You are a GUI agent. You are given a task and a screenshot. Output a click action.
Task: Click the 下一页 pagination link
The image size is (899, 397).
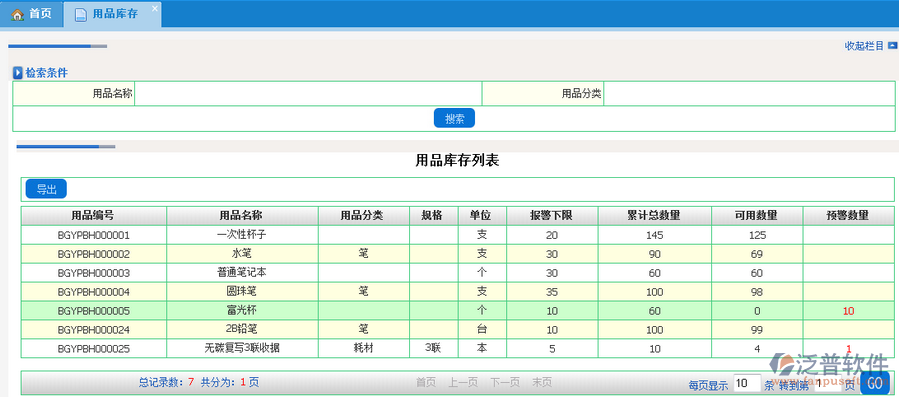(505, 382)
